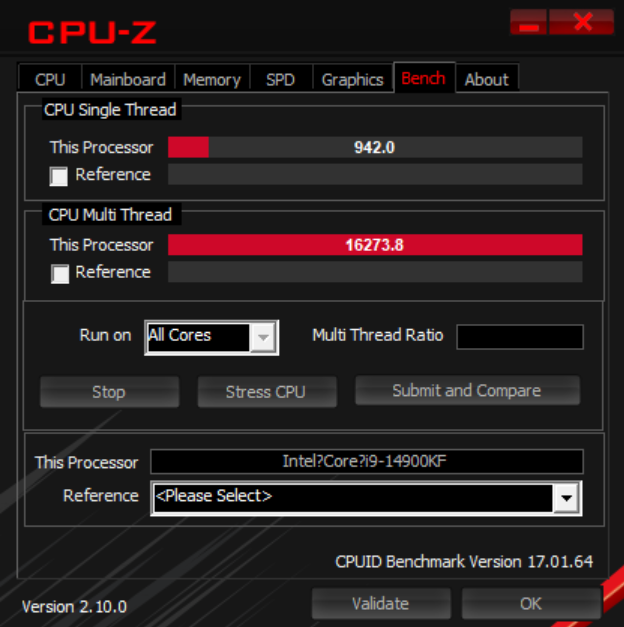Close CPU-Z with the red X
The height and width of the screenshot is (627, 624).
pyautogui.click(x=582, y=22)
